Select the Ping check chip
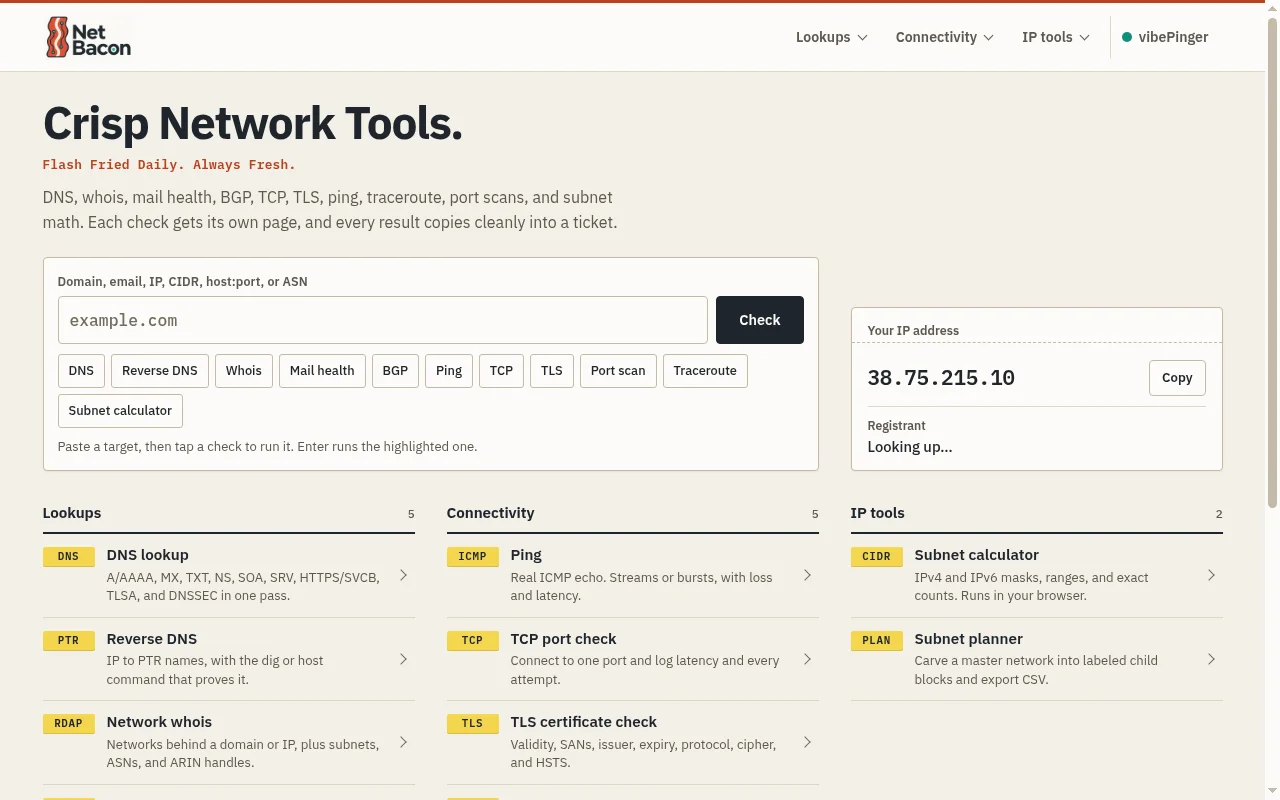The height and width of the screenshot is (800, 1280). [x=449, y=370]
